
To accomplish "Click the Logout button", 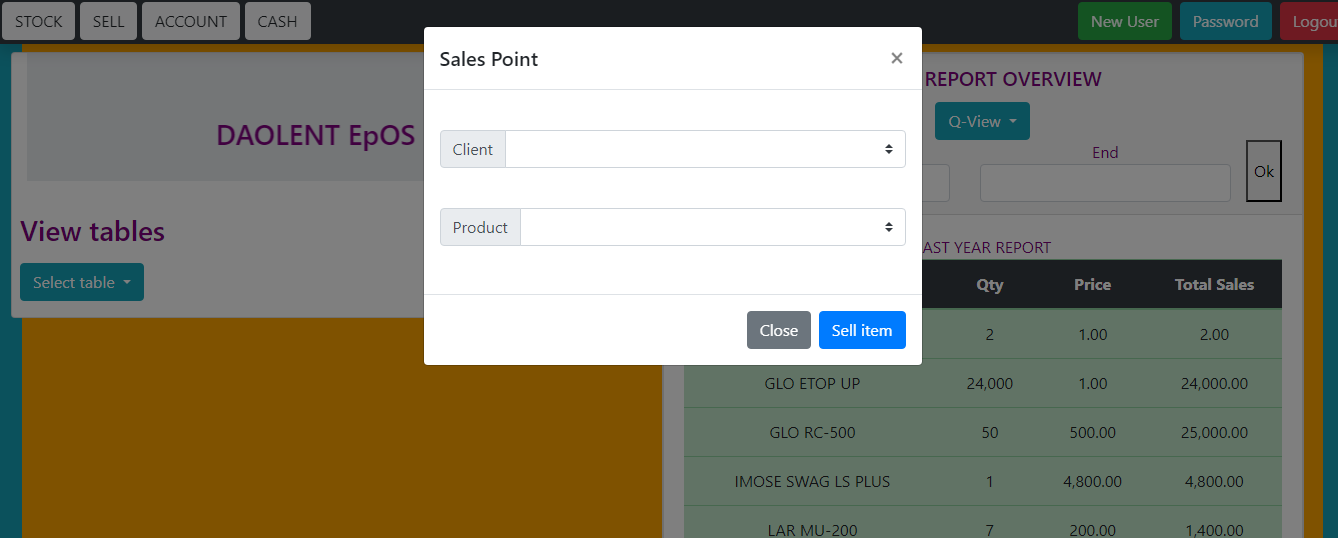I will [1312, 21].
